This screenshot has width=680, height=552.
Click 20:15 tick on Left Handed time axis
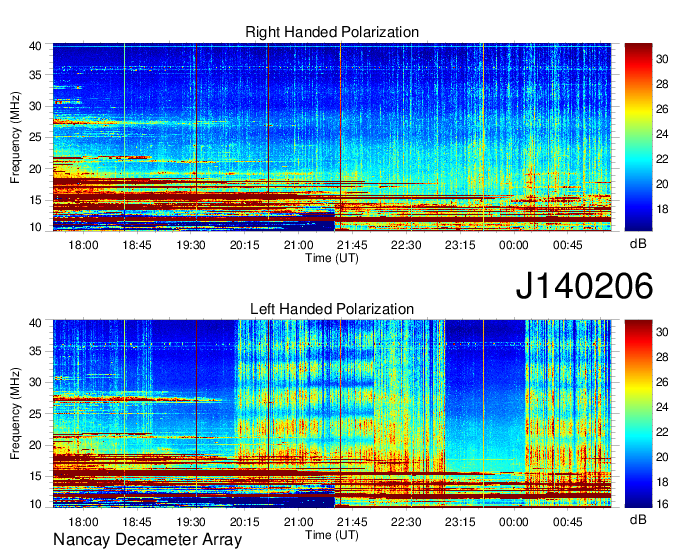tap(245, 522)
